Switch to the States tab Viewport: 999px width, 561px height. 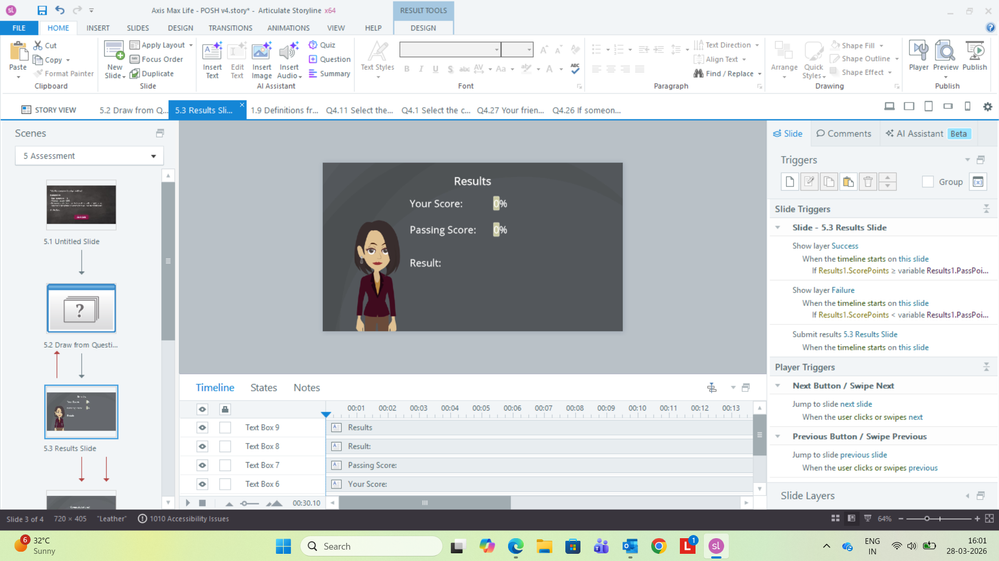(263, 388)
